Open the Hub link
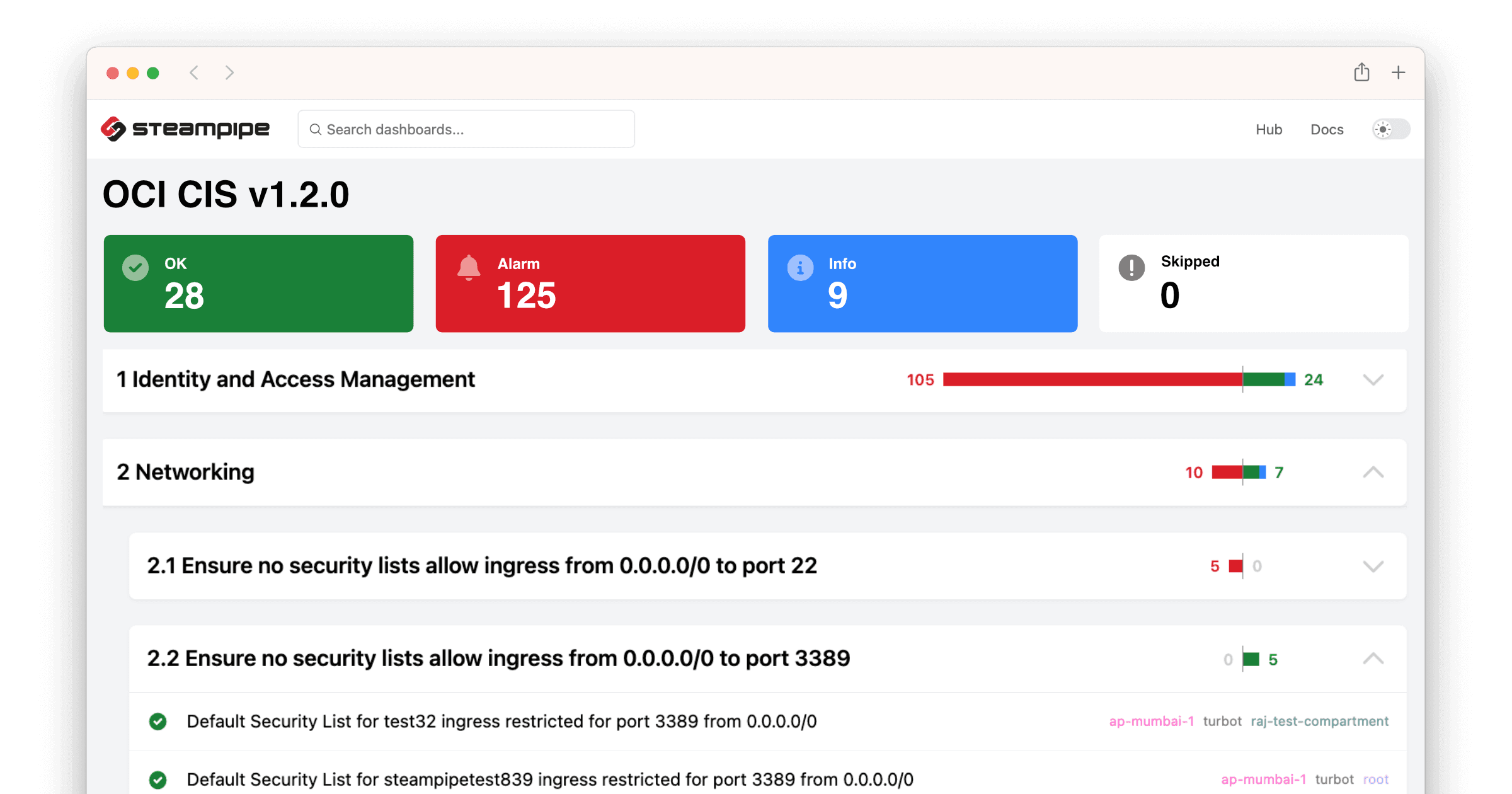The width and height of the screenshot is (1512, 794). [1269, 129]
